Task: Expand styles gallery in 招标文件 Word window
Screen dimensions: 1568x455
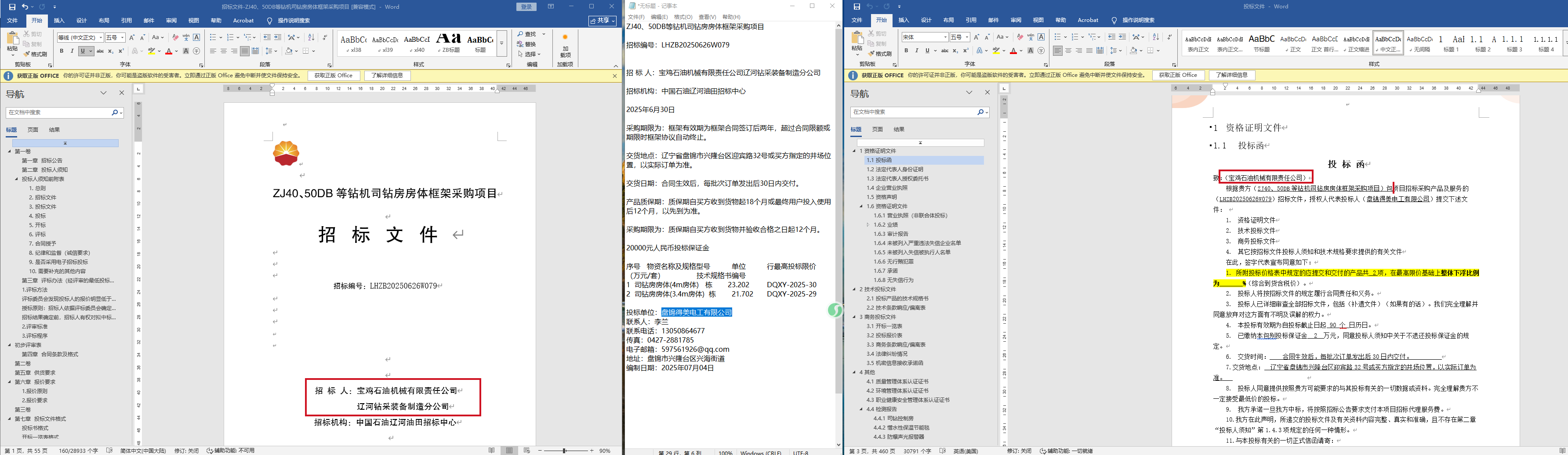Action: (x=501, y=44)
